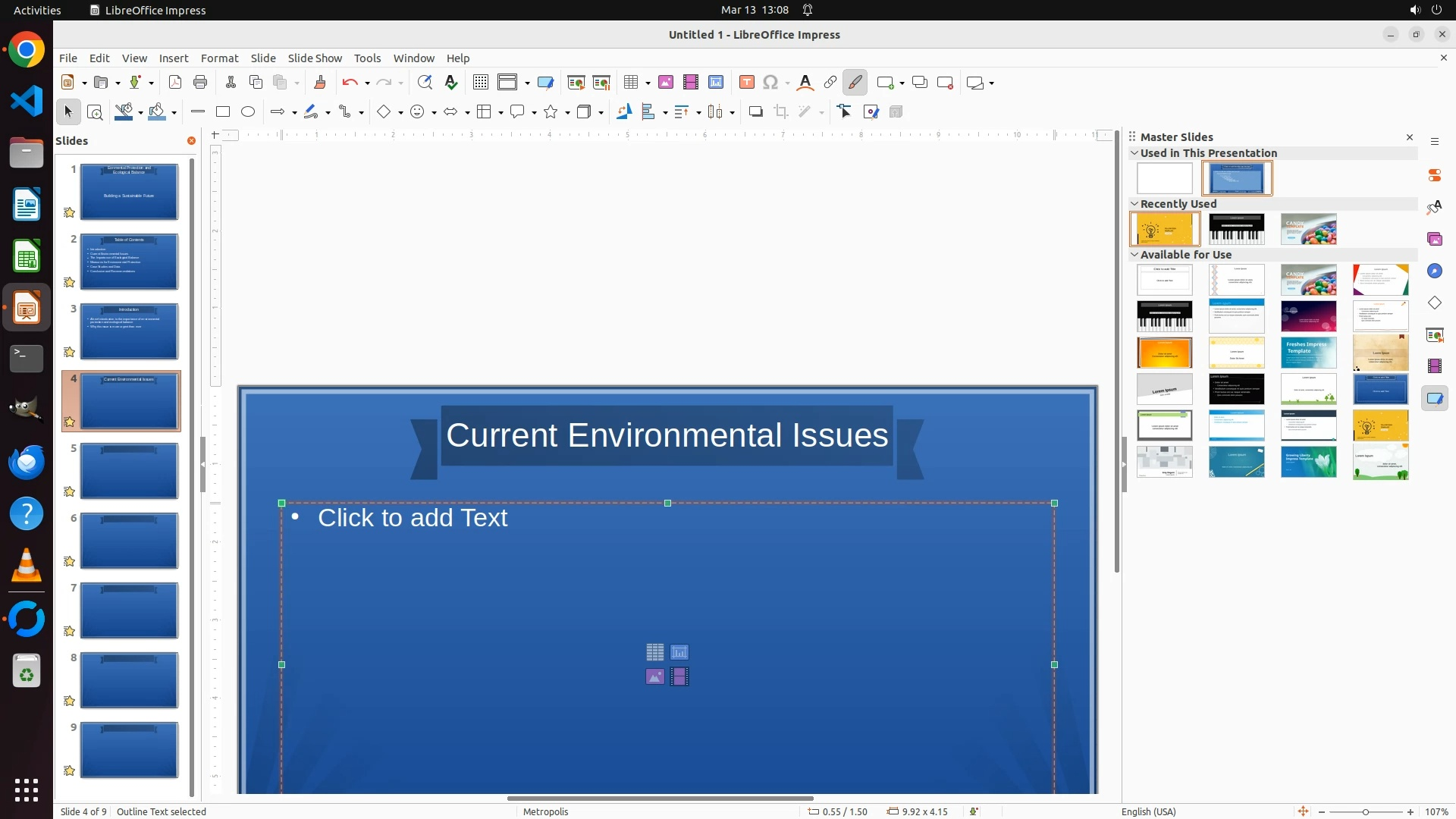Click the English (USA) language status
This screenshot has width=1456, height=819.
click(1148, 811)
